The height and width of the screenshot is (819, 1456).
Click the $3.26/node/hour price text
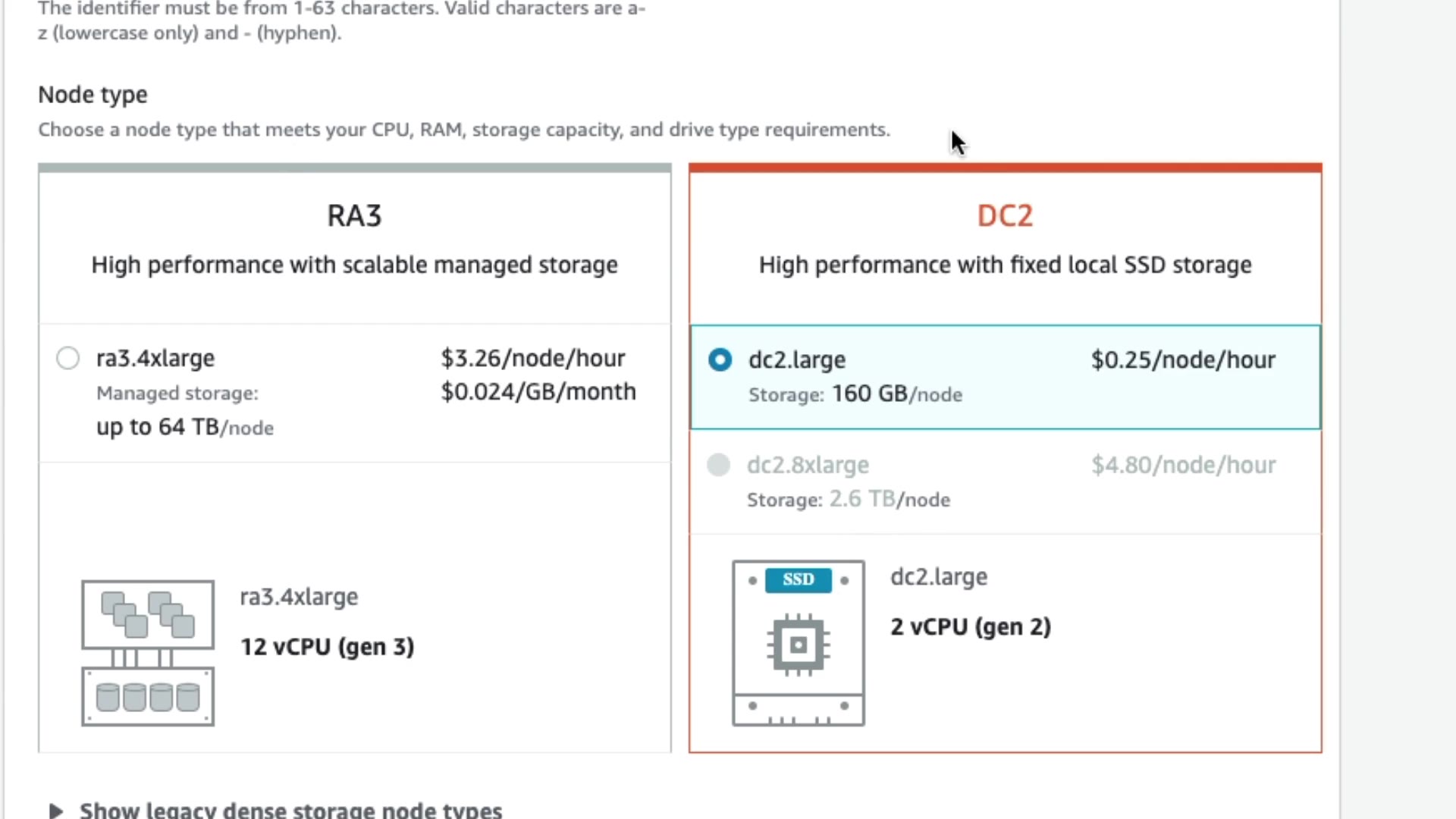click(x=532, y=358)
